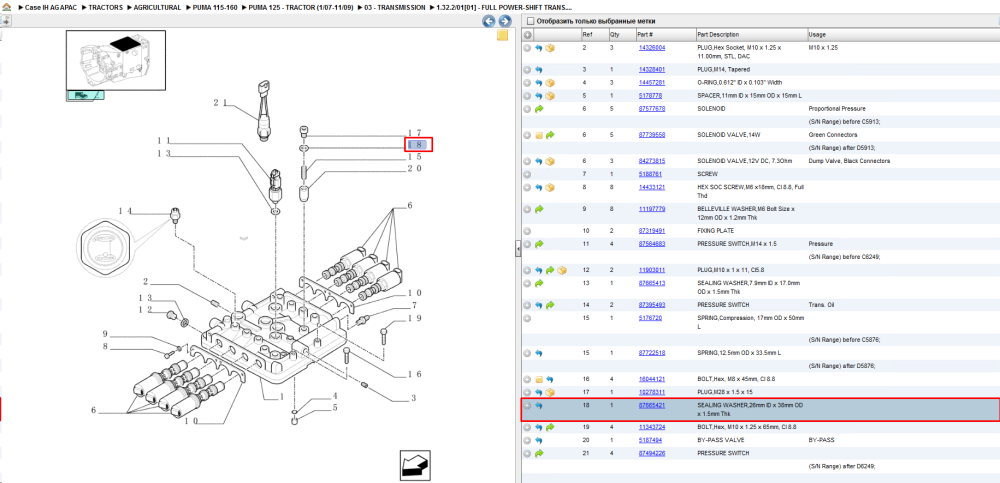Screen dimensions: 1000x483
Task: Select the 'BY-PASS VALVE' description text
Action: pyautogui.click(x=717, y=440)
